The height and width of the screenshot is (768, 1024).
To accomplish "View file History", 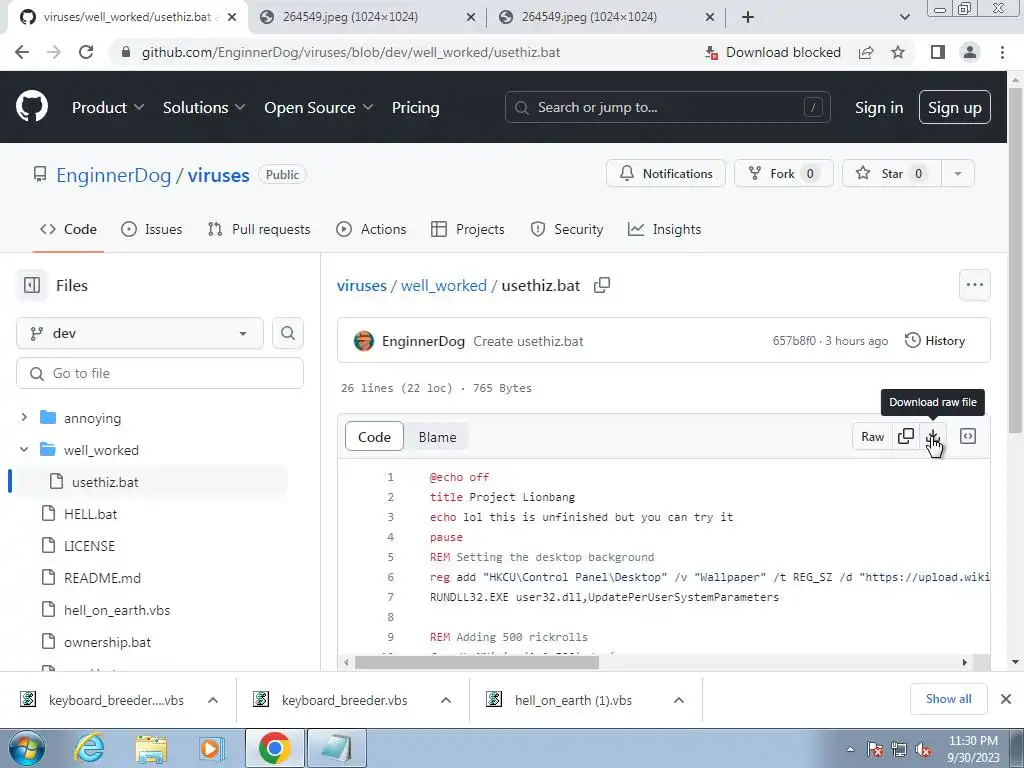I will 935,340.
